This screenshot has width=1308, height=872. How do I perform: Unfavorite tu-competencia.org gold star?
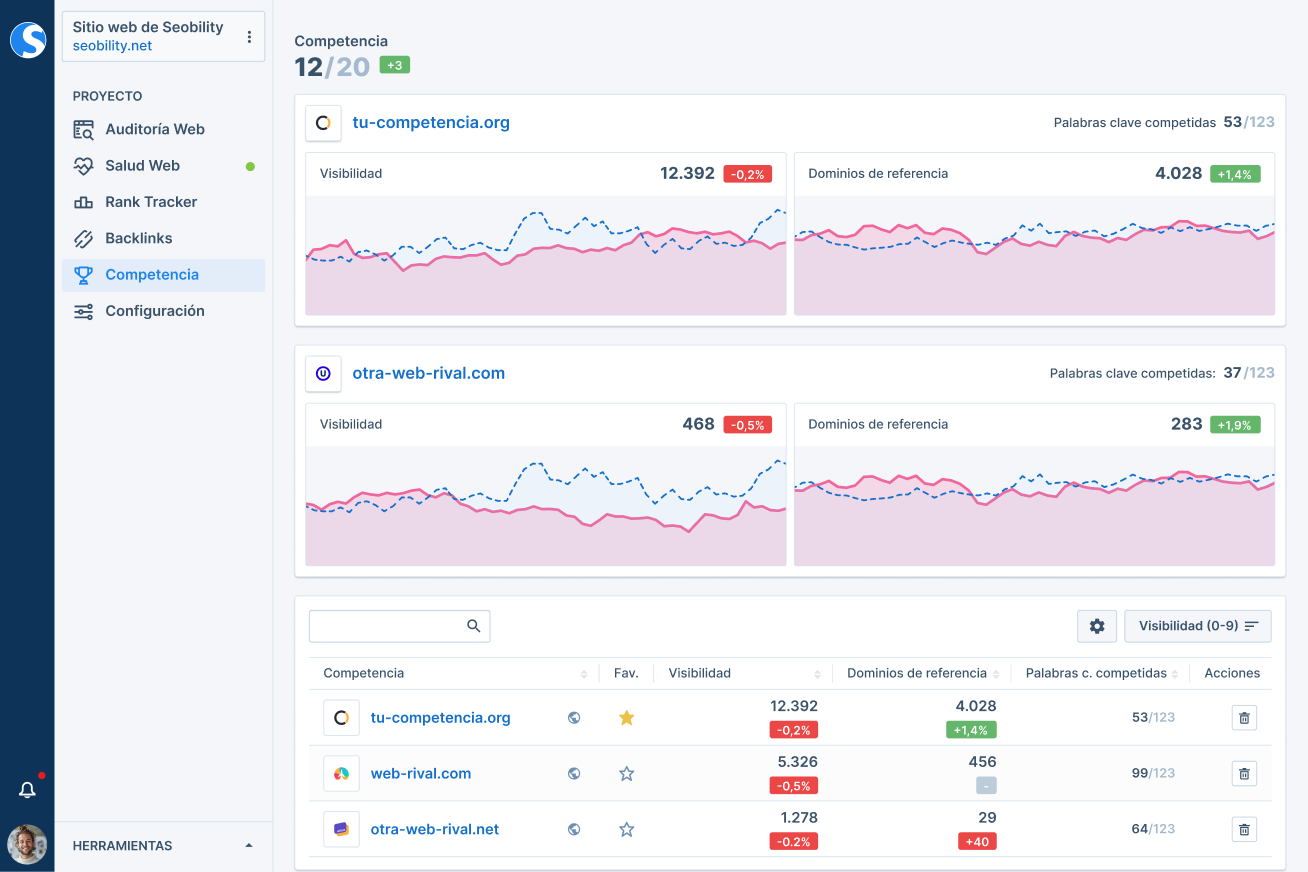pyautogui.click(x=626, y=718)
